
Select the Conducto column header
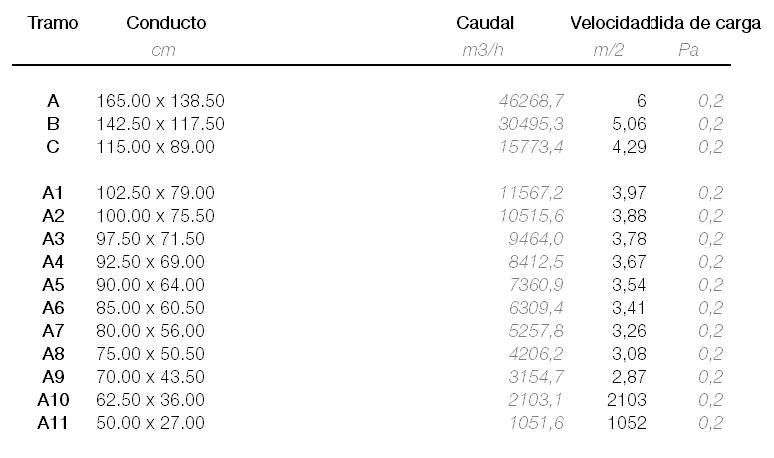coord(166,23)
